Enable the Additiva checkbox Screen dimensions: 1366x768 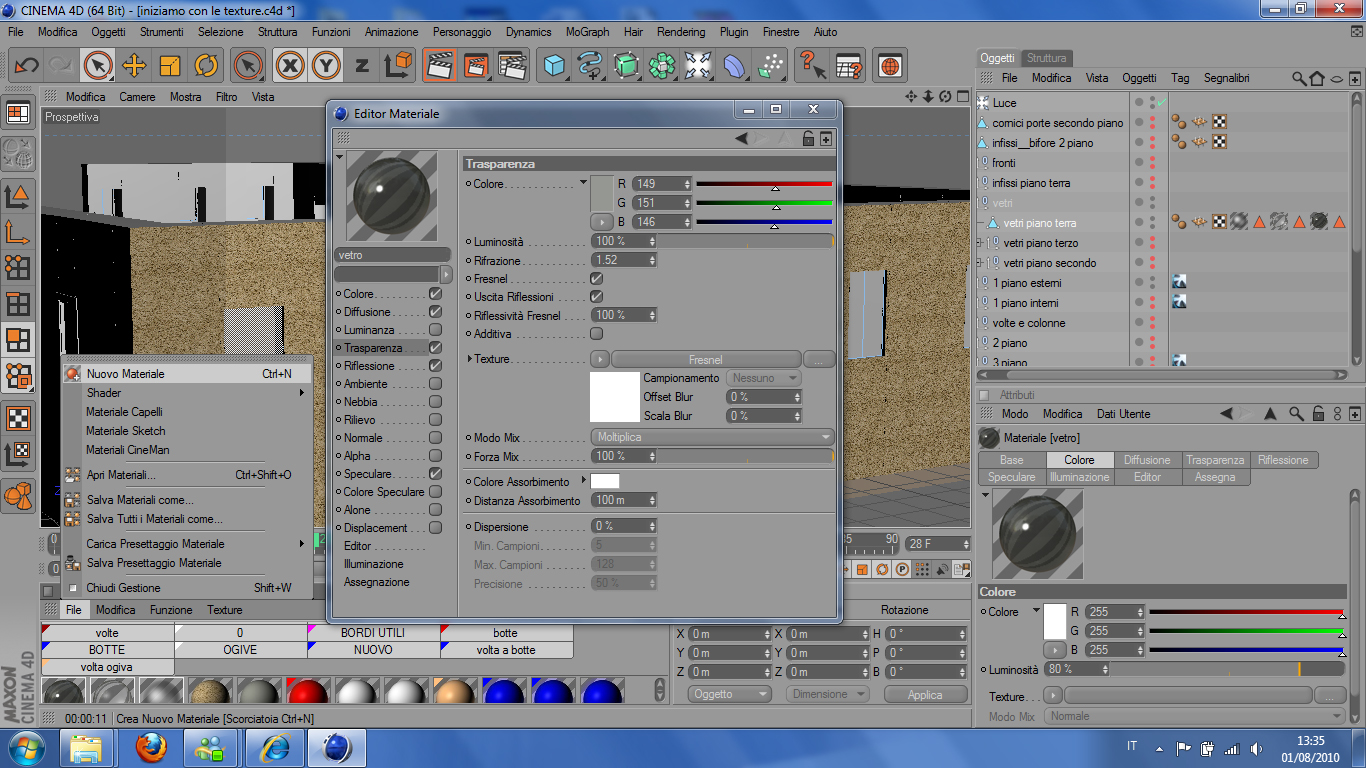597,333
